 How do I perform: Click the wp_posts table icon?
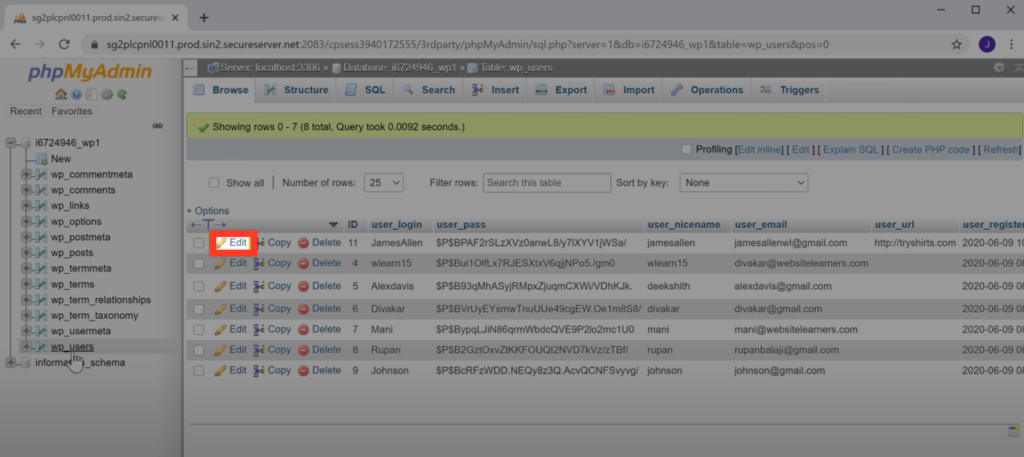[41, 253]
